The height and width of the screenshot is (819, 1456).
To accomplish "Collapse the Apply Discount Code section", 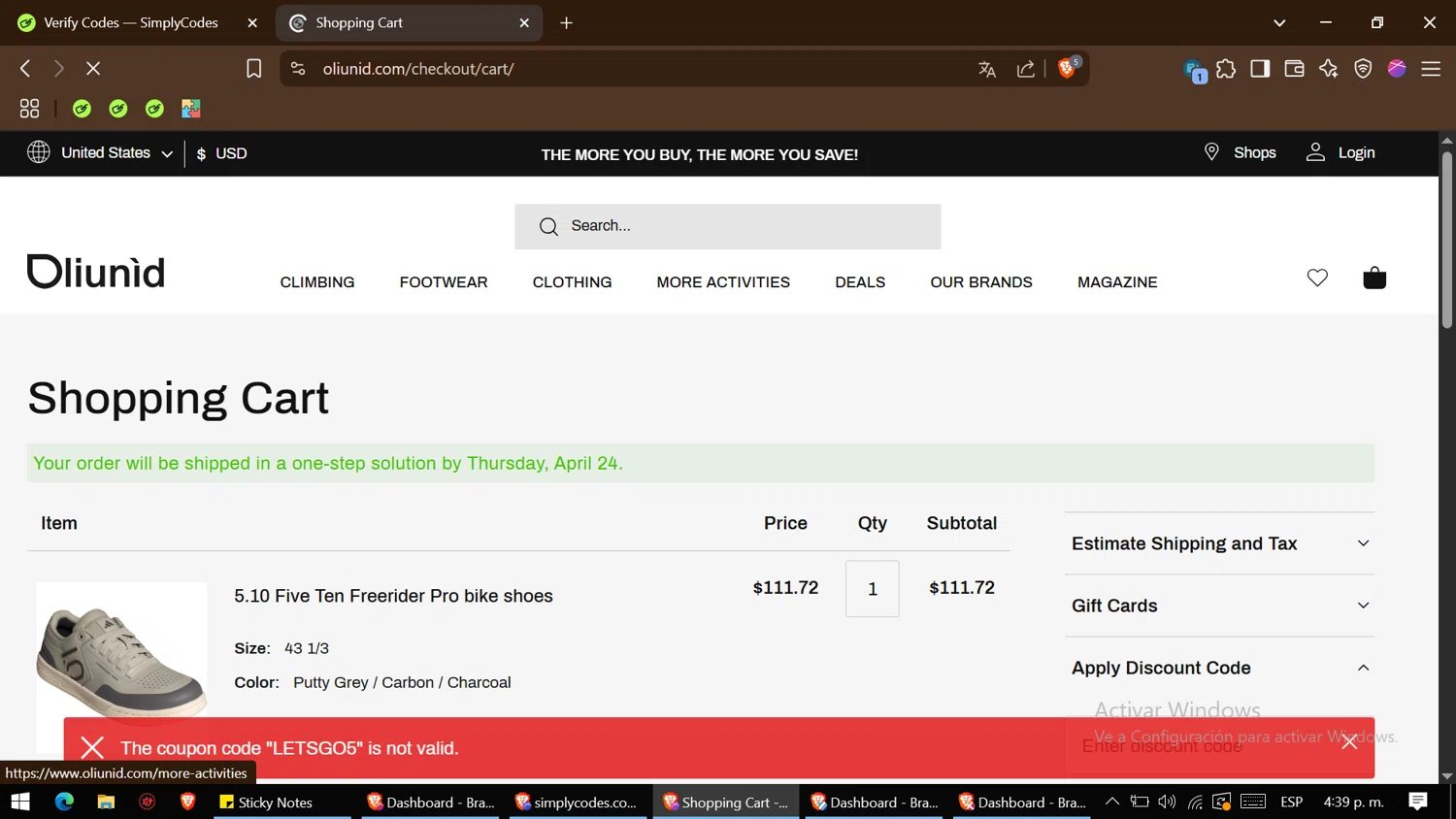I will [1220, 668].
